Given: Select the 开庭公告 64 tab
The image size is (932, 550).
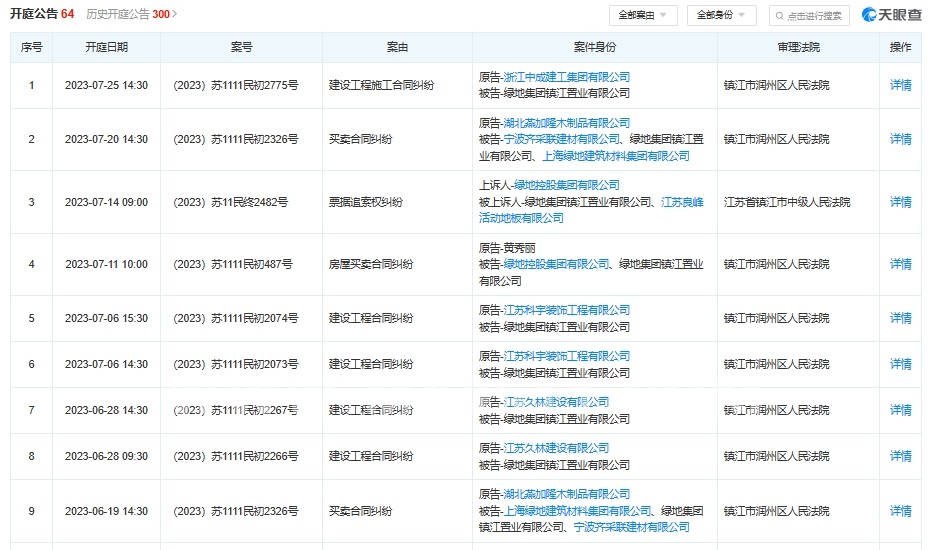Looking at the screenshot, I should coord(42,14).
